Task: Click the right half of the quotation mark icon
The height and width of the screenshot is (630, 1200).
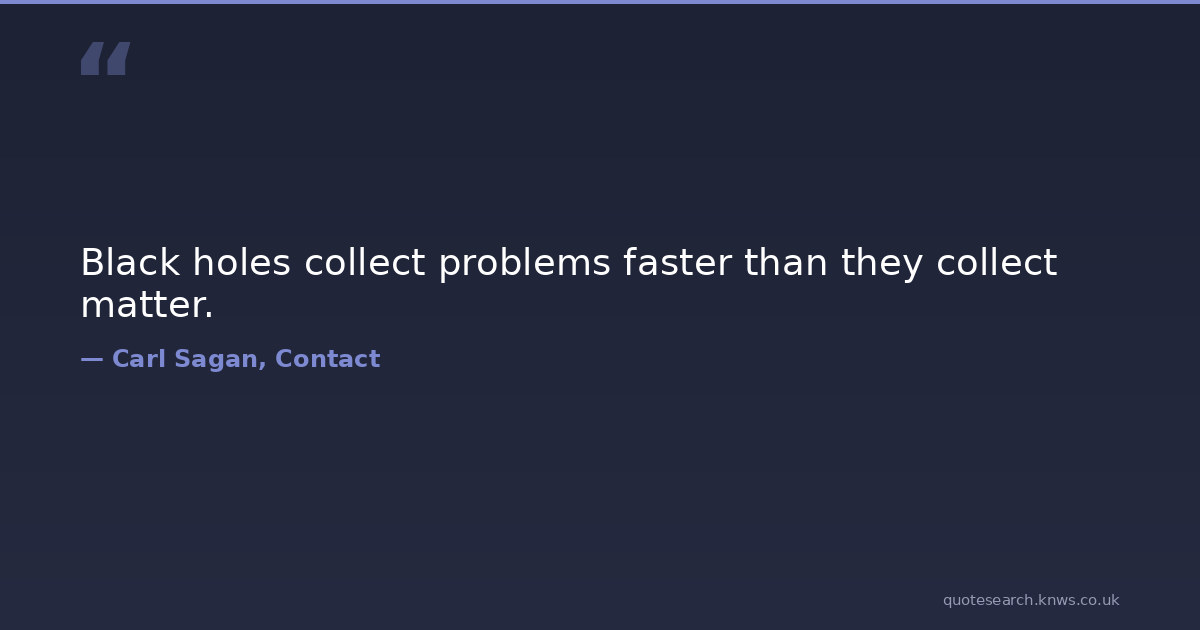Action: click(118, 59)
